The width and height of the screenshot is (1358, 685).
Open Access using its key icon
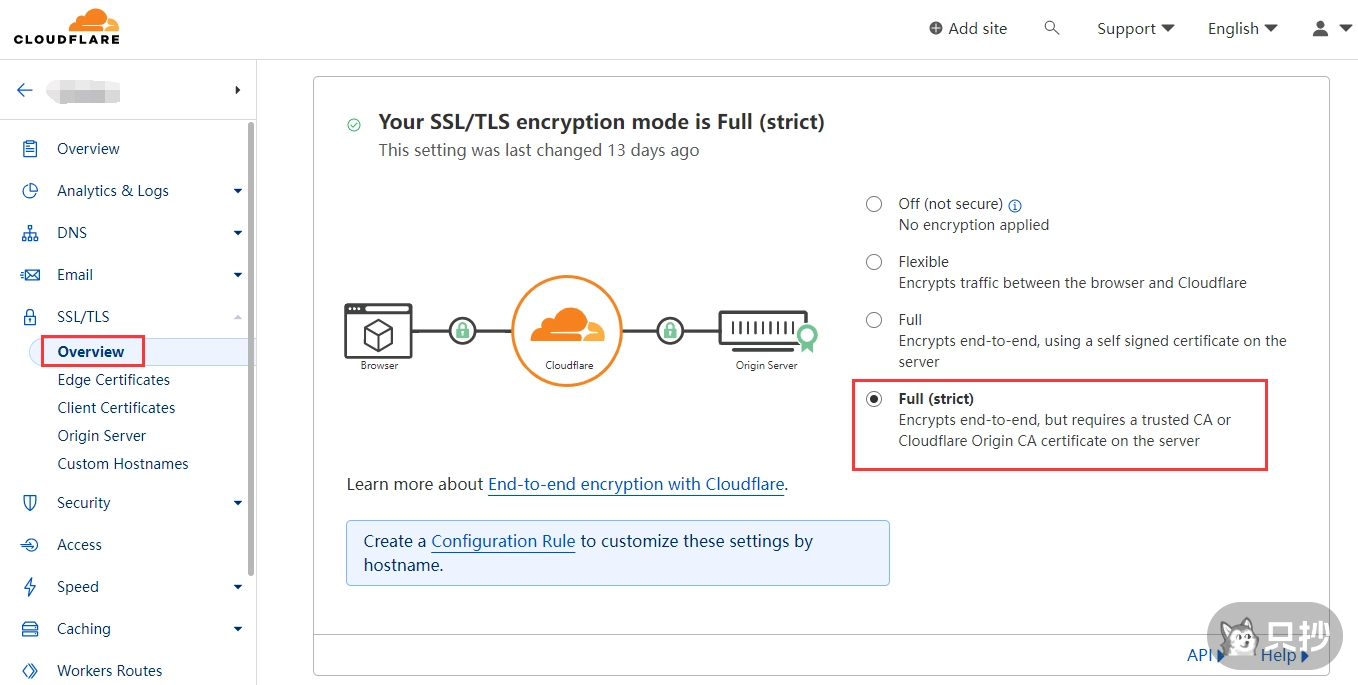coord(30,544)
